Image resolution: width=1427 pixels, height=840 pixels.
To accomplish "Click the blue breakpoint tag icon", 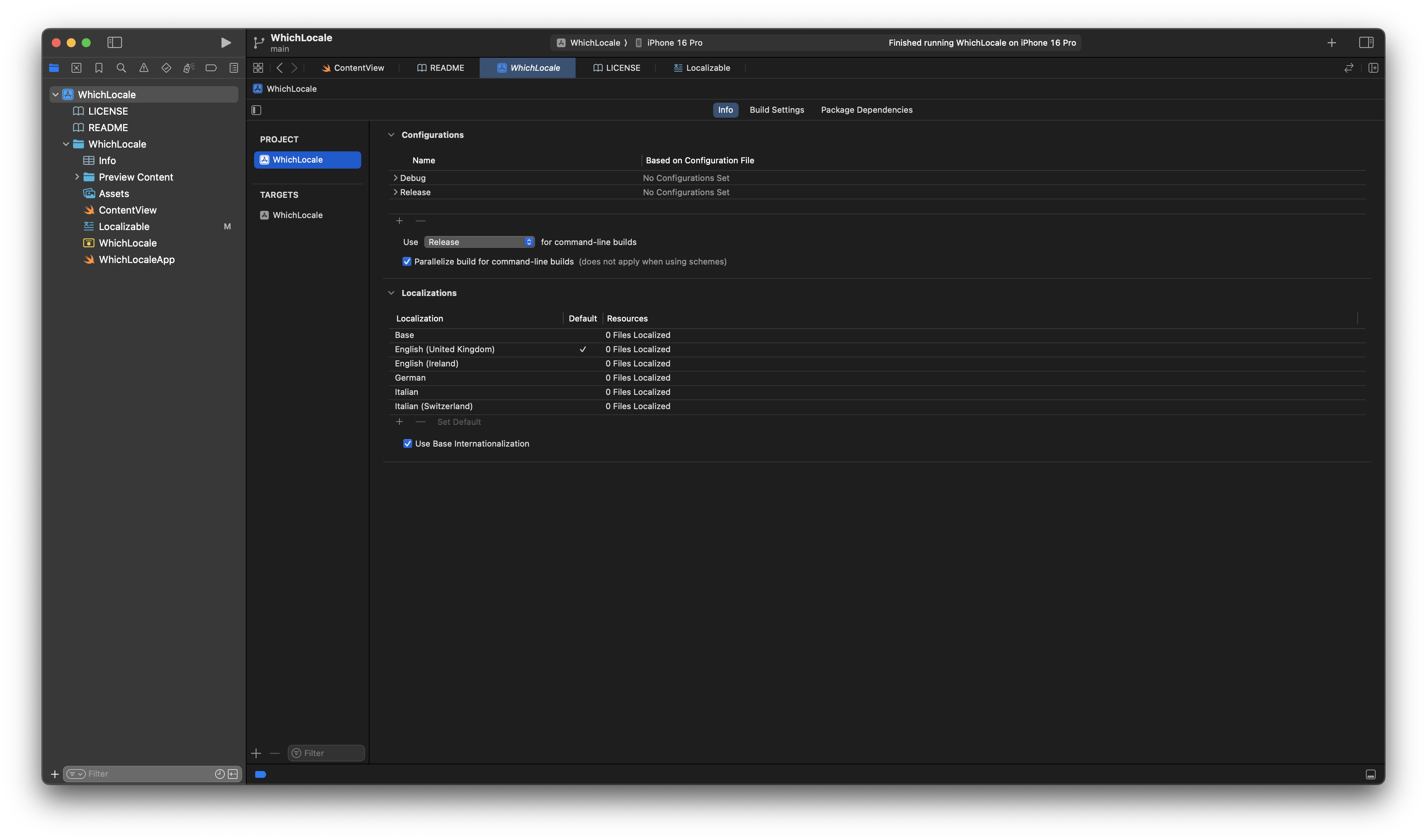I will click(260, 774).
